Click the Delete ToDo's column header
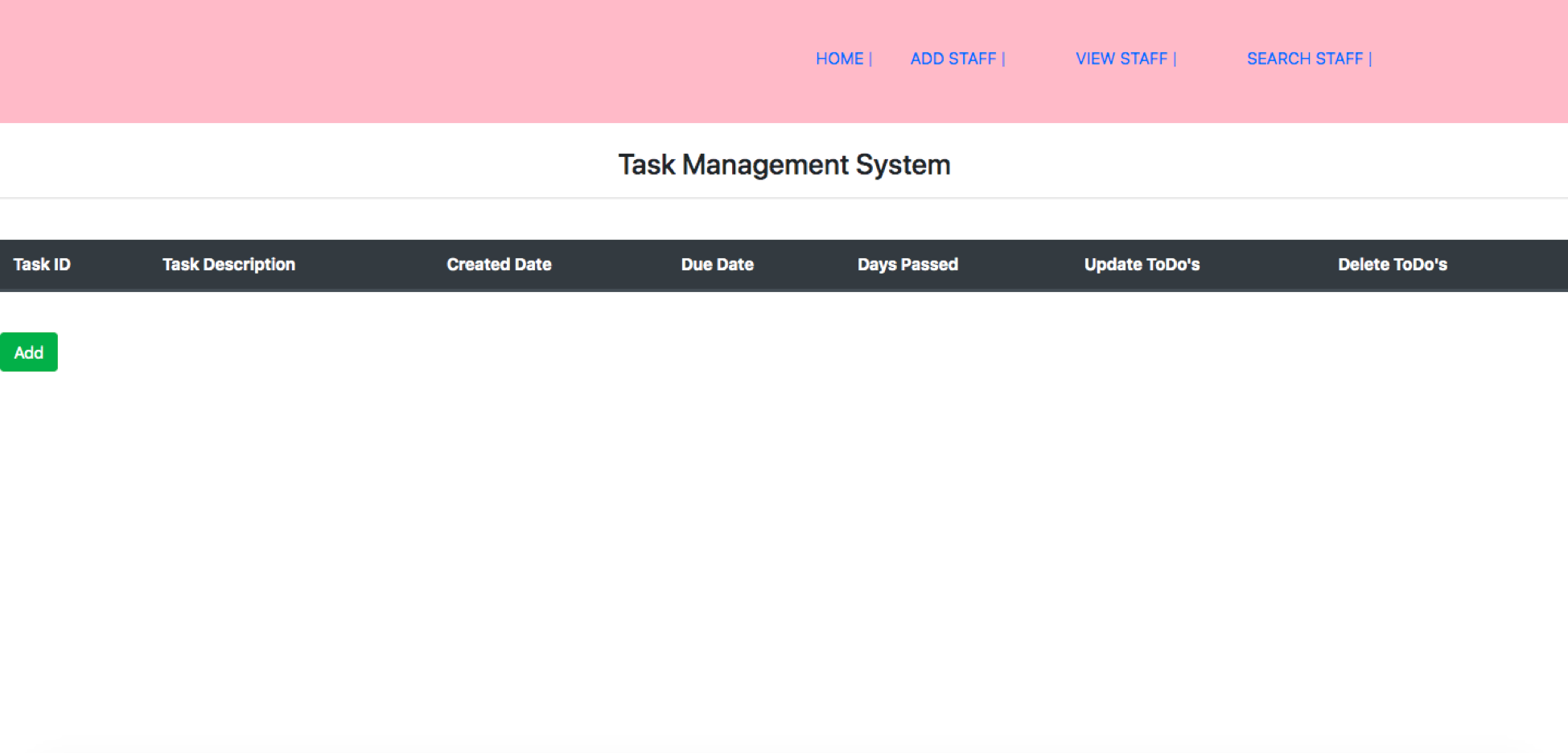This screenshot has height=753, width=1568. 1393,264
